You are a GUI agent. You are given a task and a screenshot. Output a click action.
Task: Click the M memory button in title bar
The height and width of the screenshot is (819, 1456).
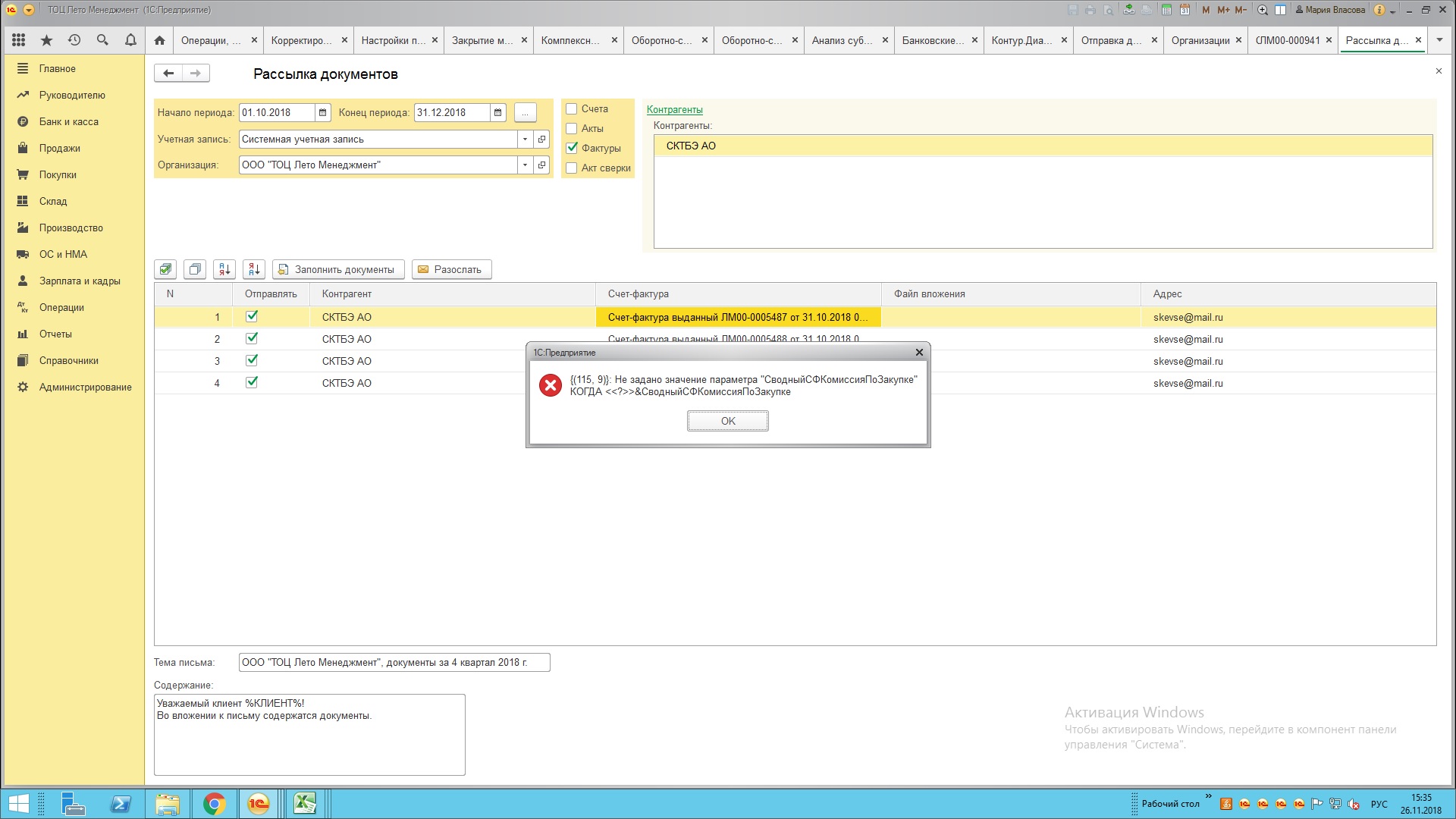tap(1206, 10)
